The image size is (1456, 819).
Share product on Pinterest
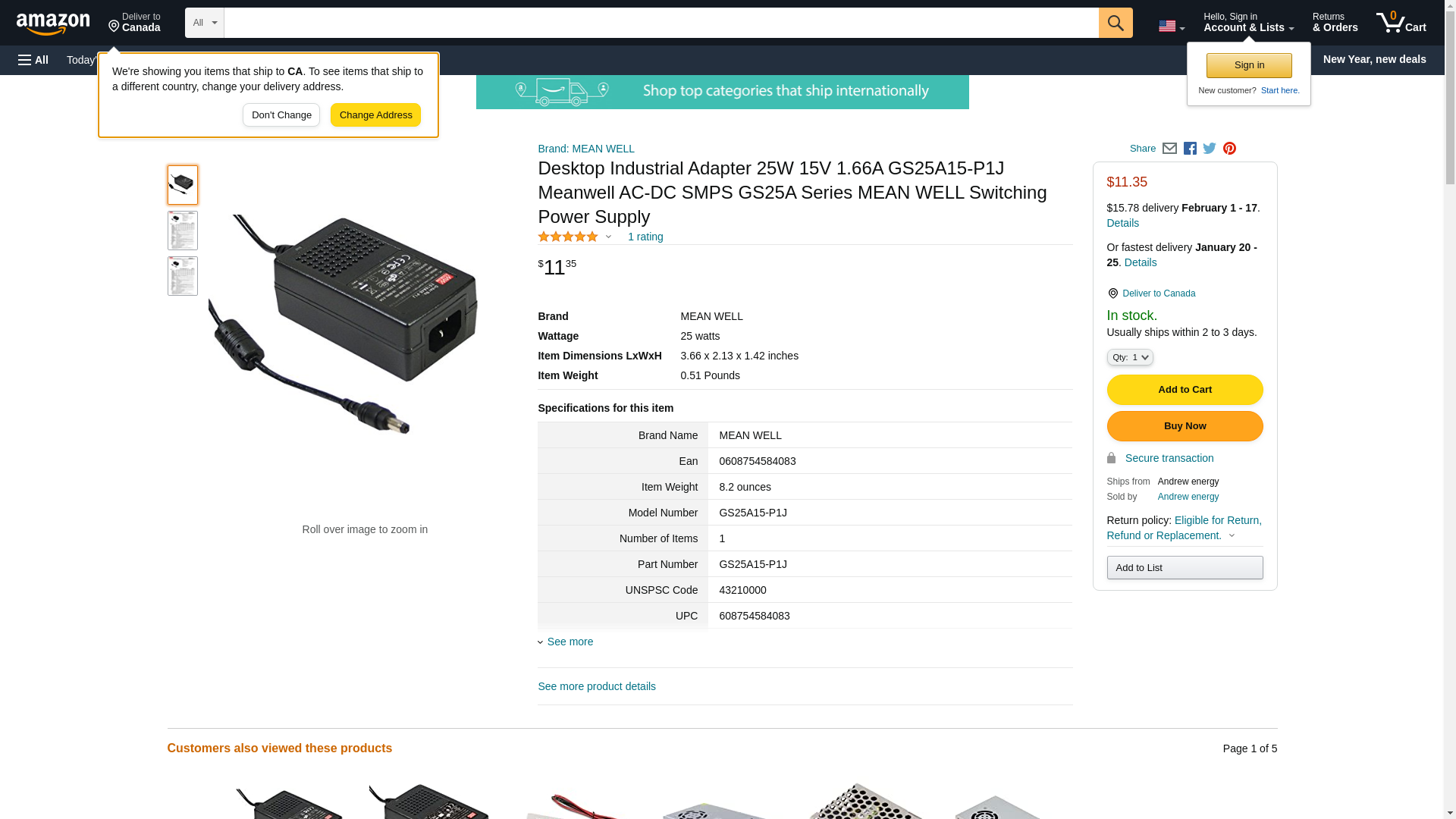1229,149
